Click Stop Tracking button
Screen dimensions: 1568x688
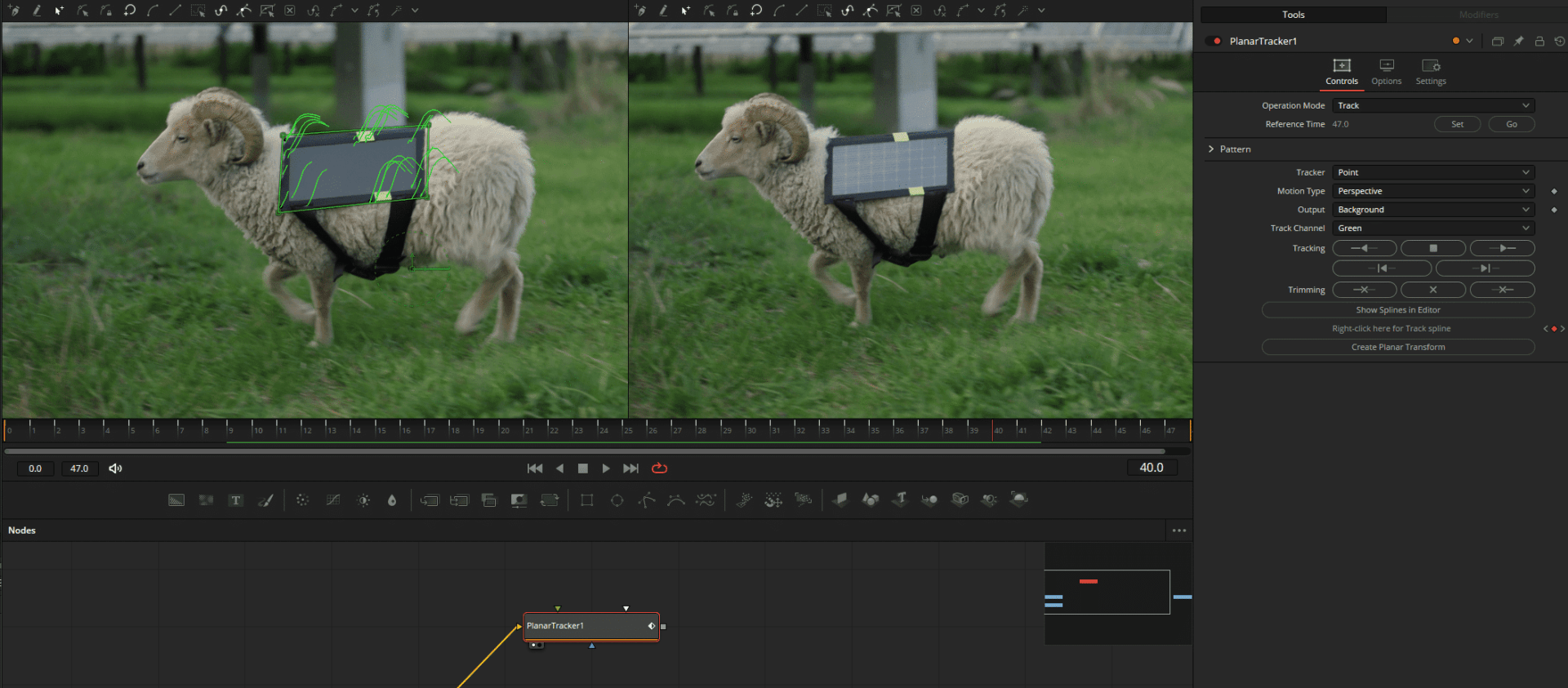tap(1433, 248)
